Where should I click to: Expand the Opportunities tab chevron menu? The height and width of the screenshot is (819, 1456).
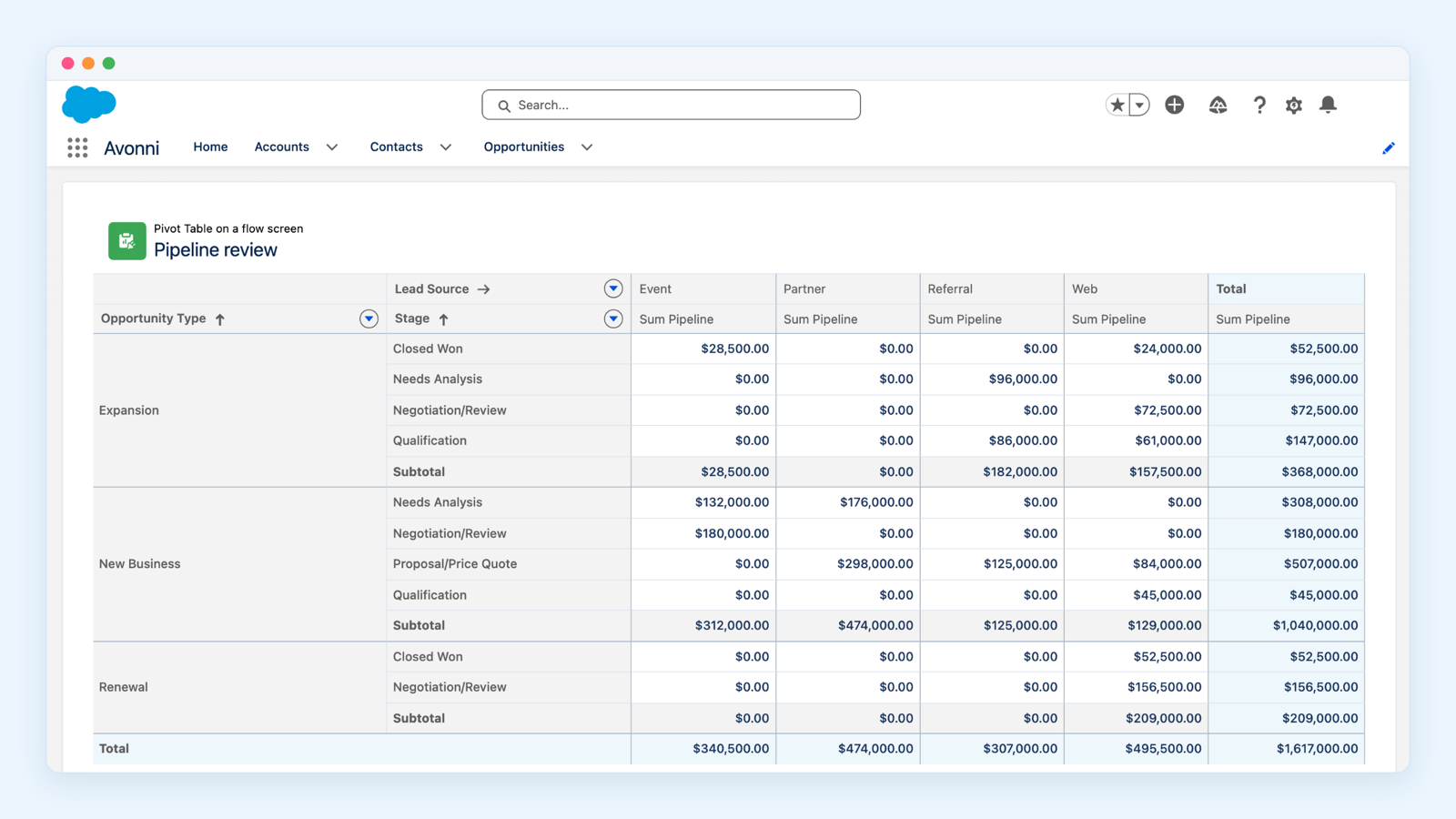point(587,147)
